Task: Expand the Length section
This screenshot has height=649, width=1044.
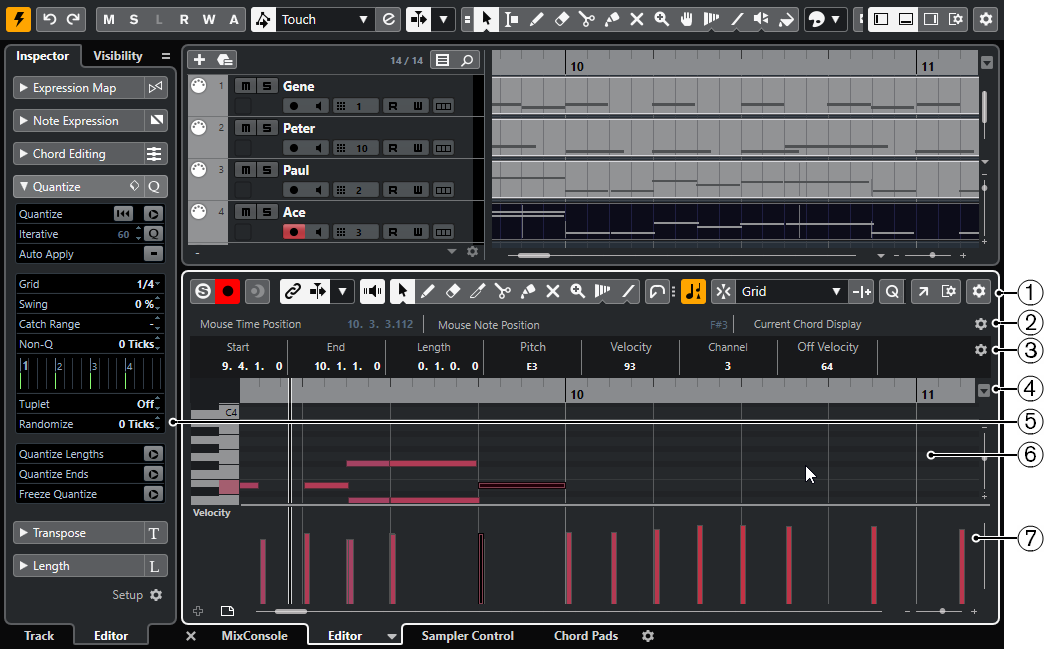Action: tap(23, 566)
